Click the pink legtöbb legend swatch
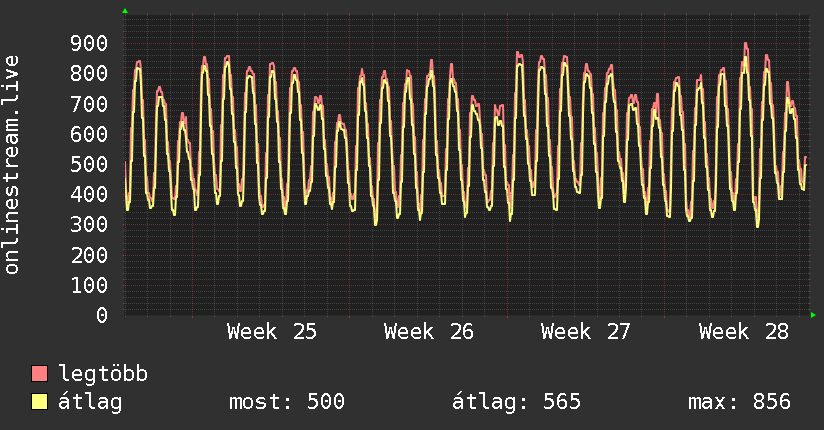This screenshot has height=430, width=824. (39, 373)
